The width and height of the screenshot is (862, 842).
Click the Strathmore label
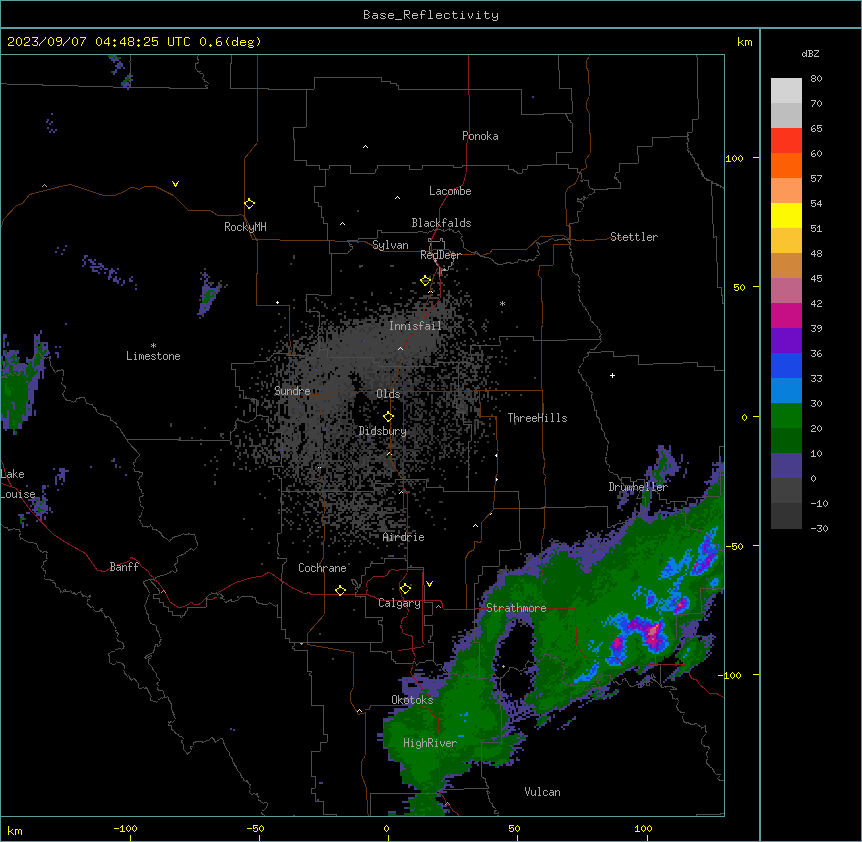tap(517, 608)
